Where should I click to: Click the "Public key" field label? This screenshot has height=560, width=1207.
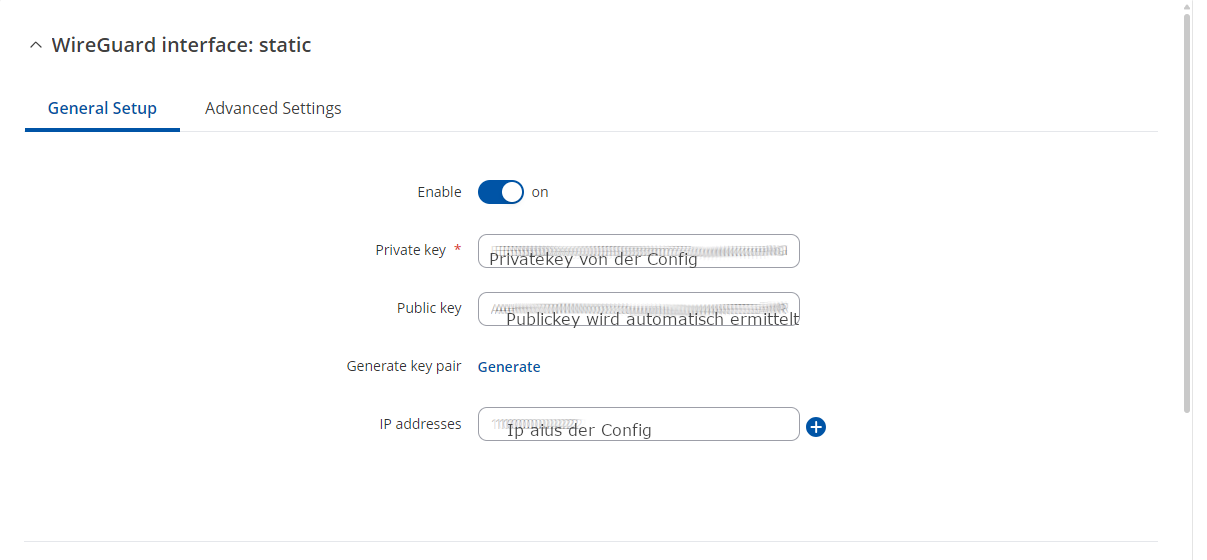pyautogui.click(x=429, y=308)
